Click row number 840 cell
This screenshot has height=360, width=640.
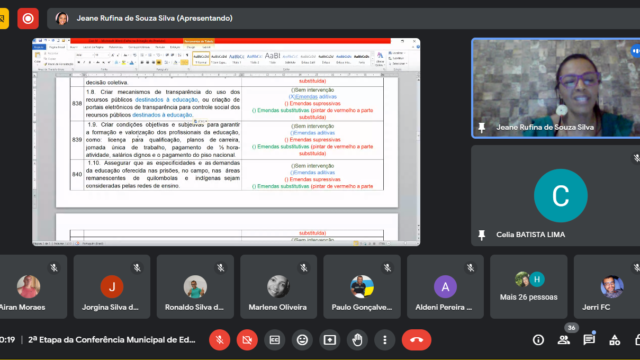click(77, 174)
